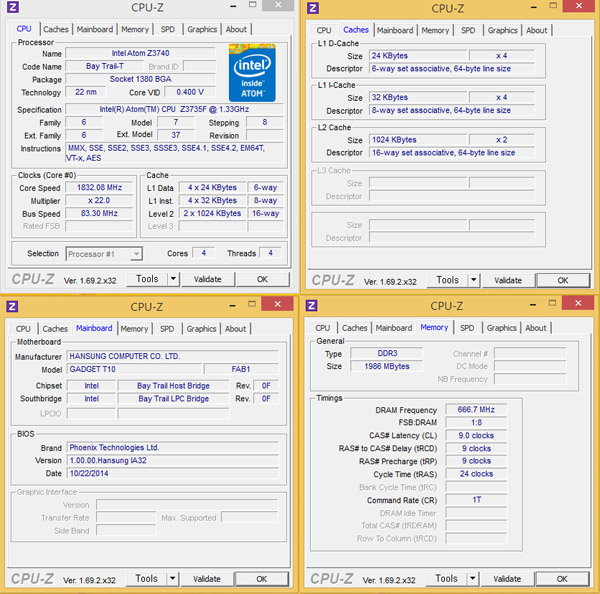Viewport: 600px width, 594px height.
Task: Click the CPU-Z app icon in the Memory window title bar
Action: click(311, 305)
